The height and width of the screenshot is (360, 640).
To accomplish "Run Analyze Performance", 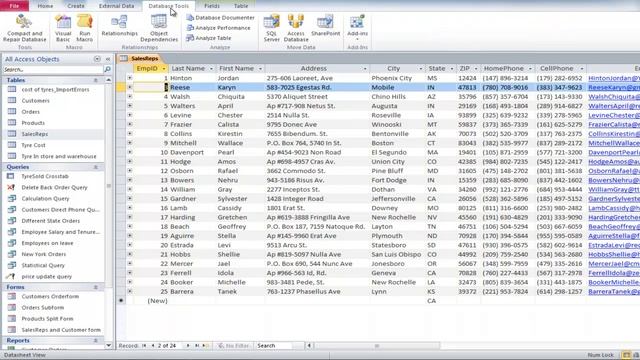I will (x=218, y=28).
